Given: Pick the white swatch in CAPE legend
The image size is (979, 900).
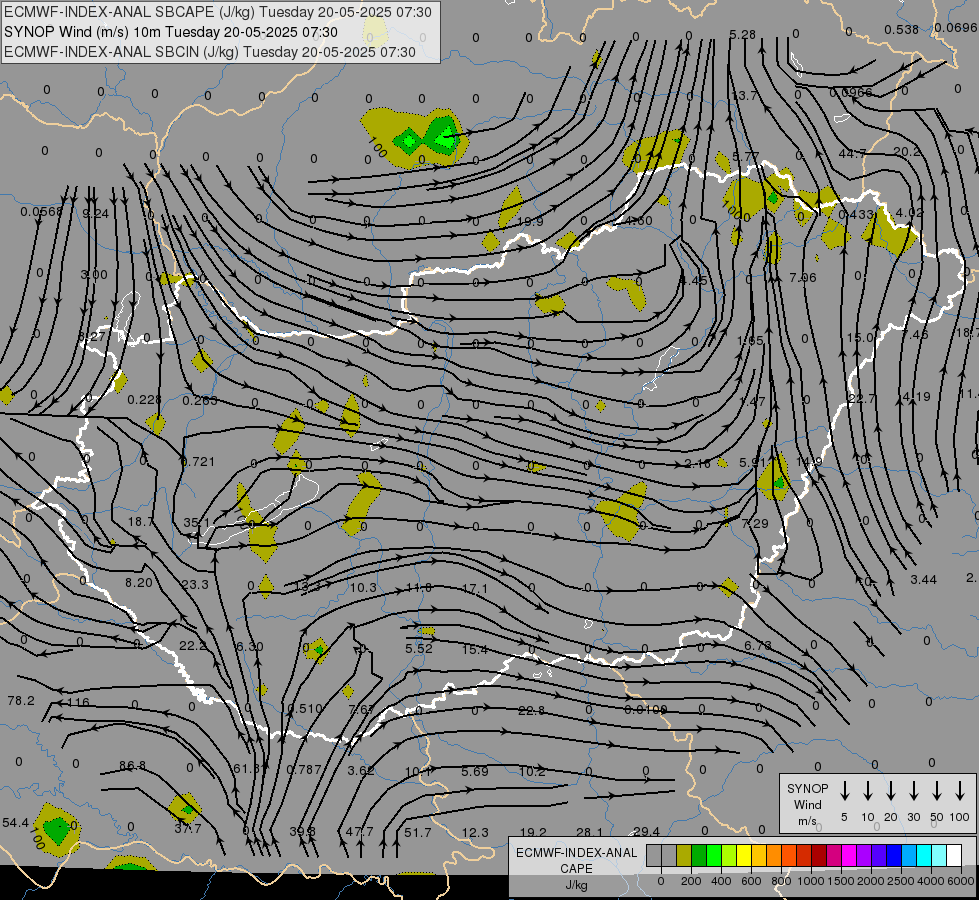Looking at the screenshot, I should (954, 856).
